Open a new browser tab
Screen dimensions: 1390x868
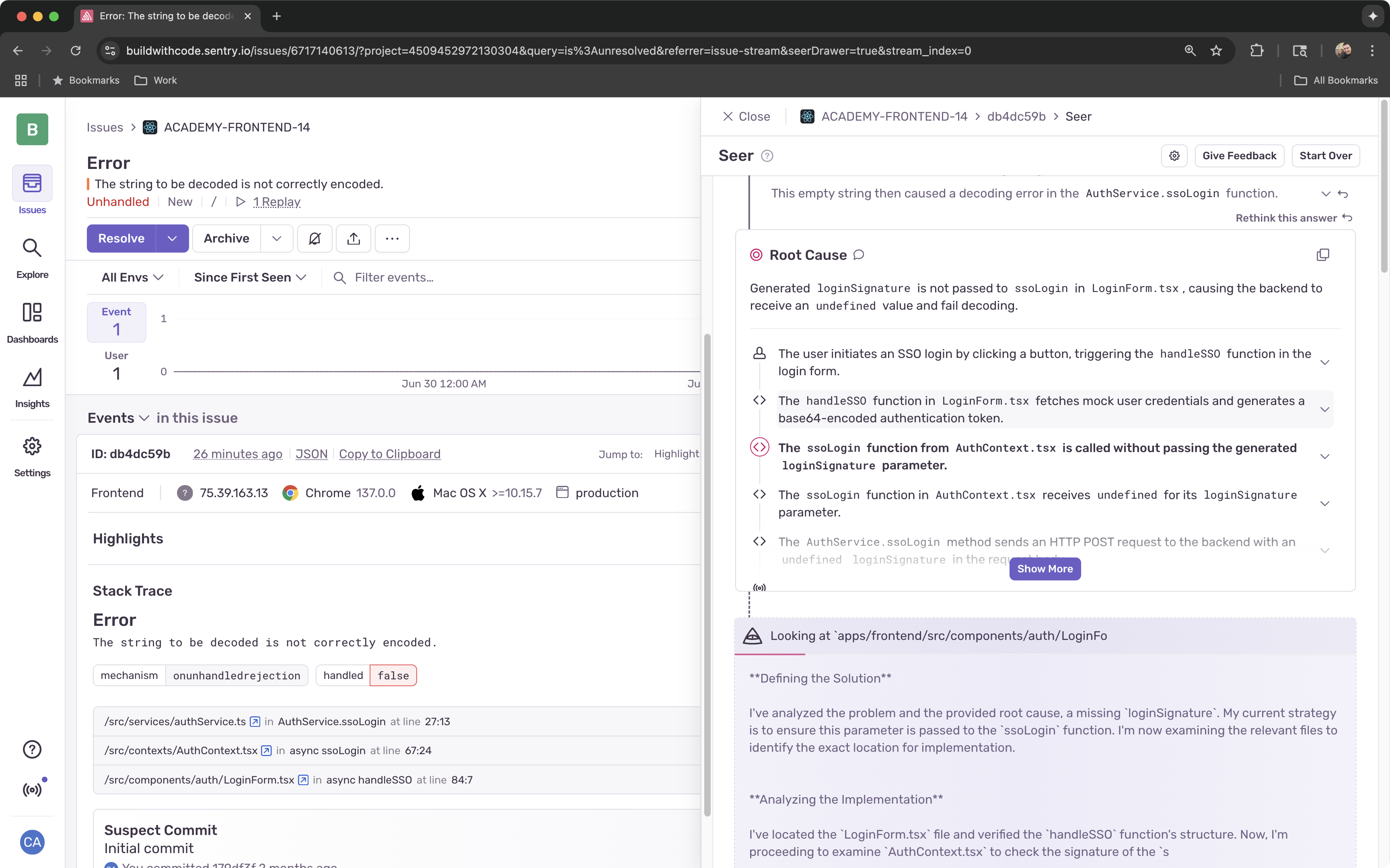(x=277, y=16)
